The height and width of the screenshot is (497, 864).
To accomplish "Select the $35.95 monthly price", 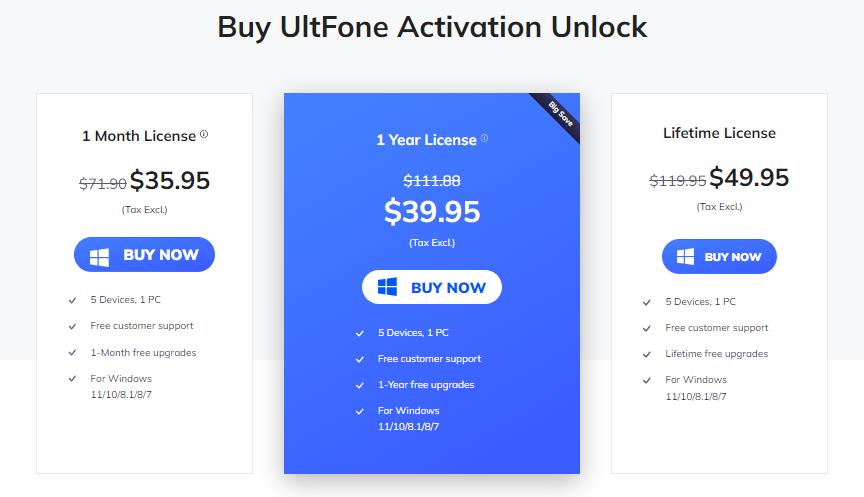I will point(170,181).
